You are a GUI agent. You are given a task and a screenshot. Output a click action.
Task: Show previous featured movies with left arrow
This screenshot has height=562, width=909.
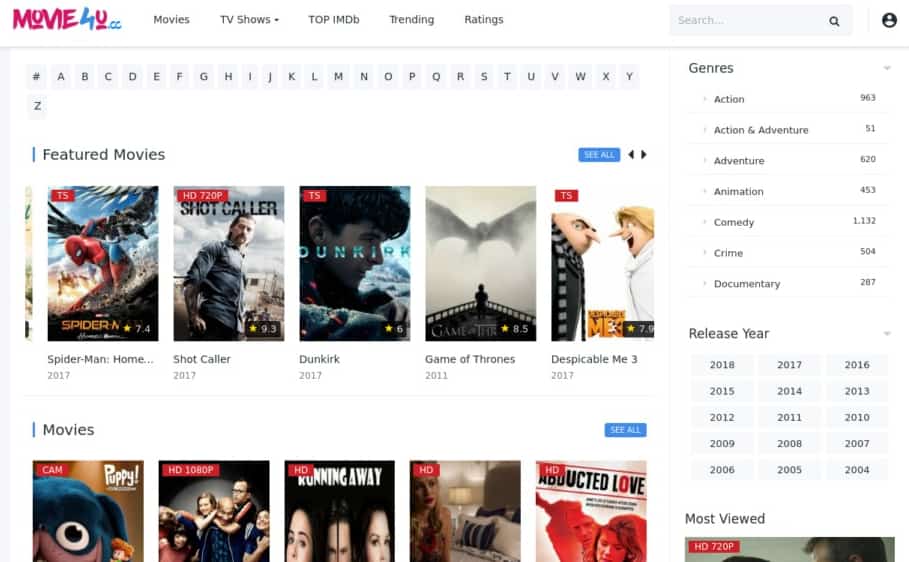pyautogui.click(x=631, y=154)
